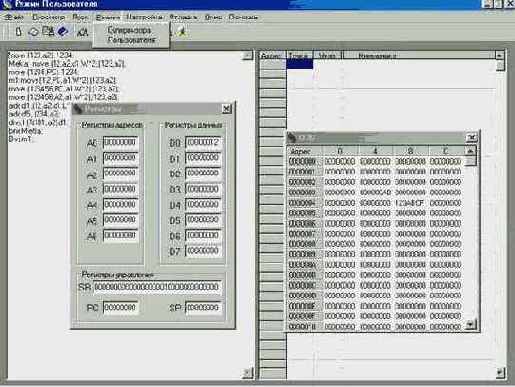Viewport: 515px width, 387px height.
Task: Click the code editor scroll down arrow
Action: (x=248, y=372)
